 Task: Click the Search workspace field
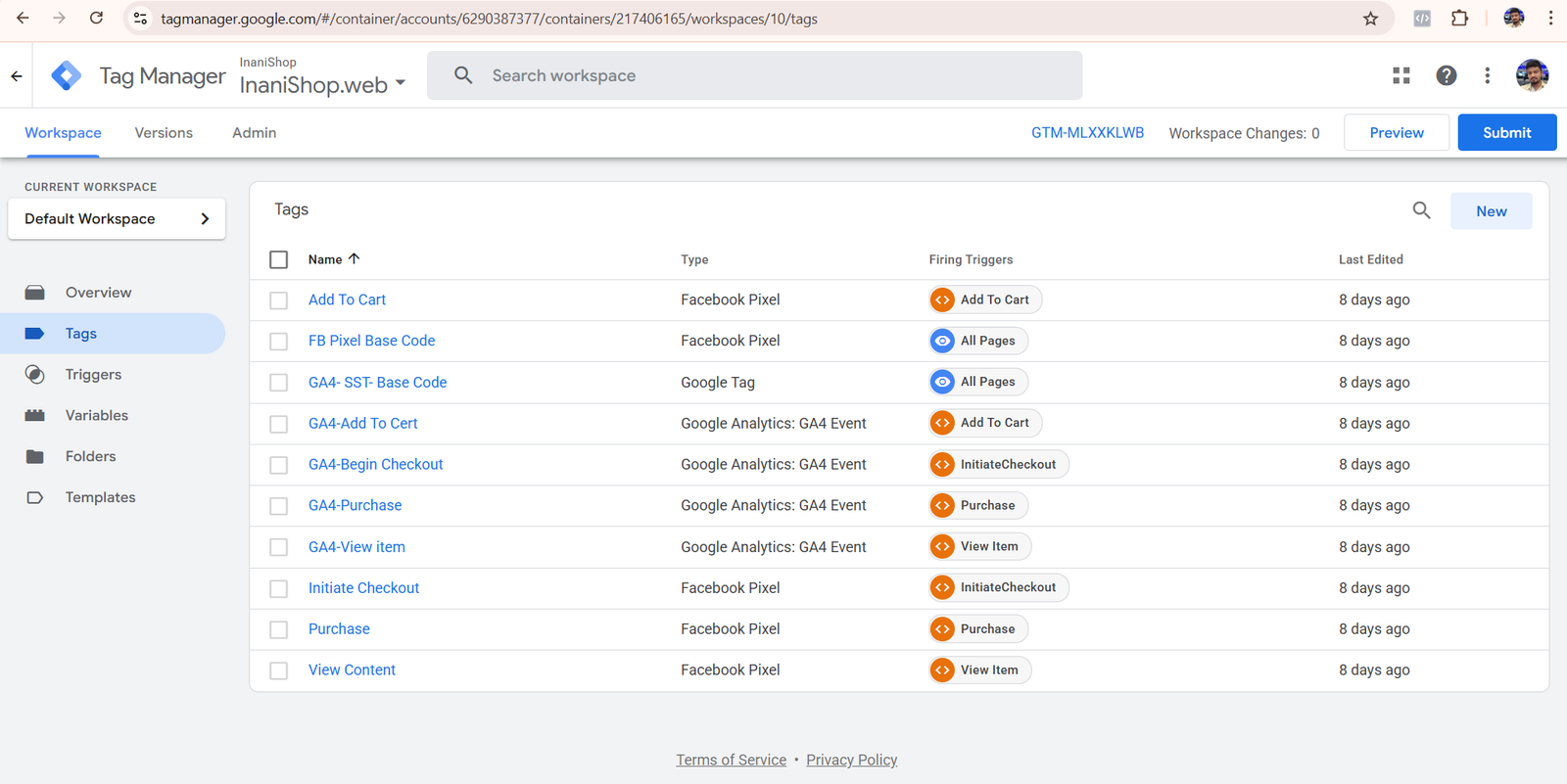(754, 75)
